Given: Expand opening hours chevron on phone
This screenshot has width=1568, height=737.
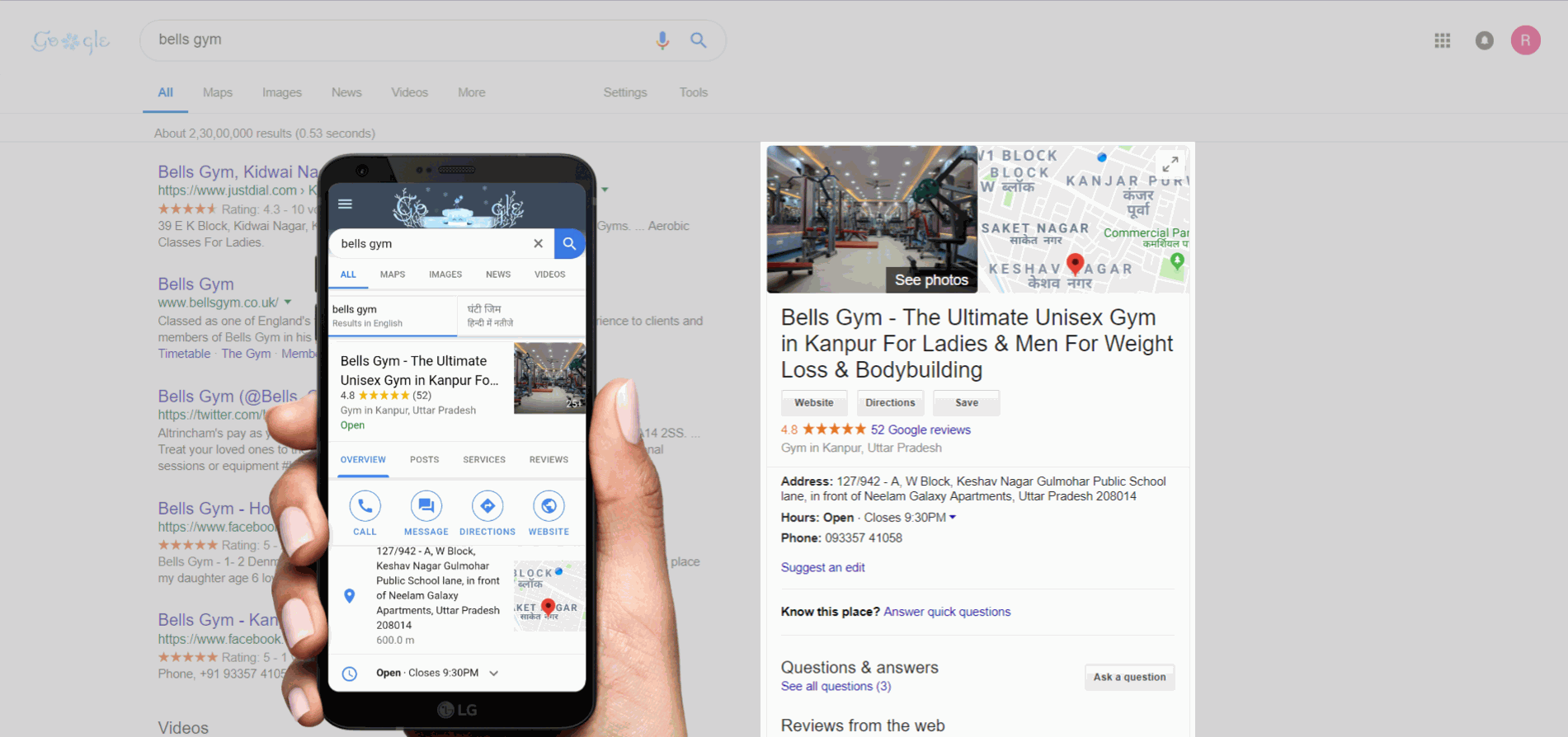Looking at the screenshot, I should 493,674.
